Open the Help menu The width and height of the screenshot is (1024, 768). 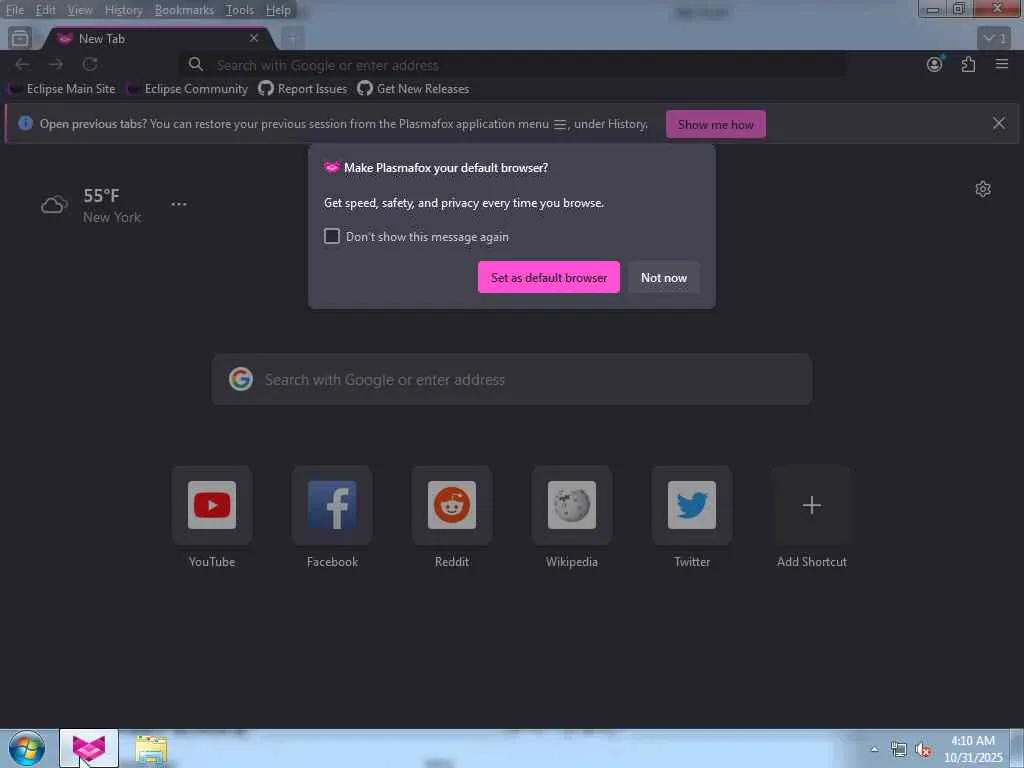pos(278,10)
